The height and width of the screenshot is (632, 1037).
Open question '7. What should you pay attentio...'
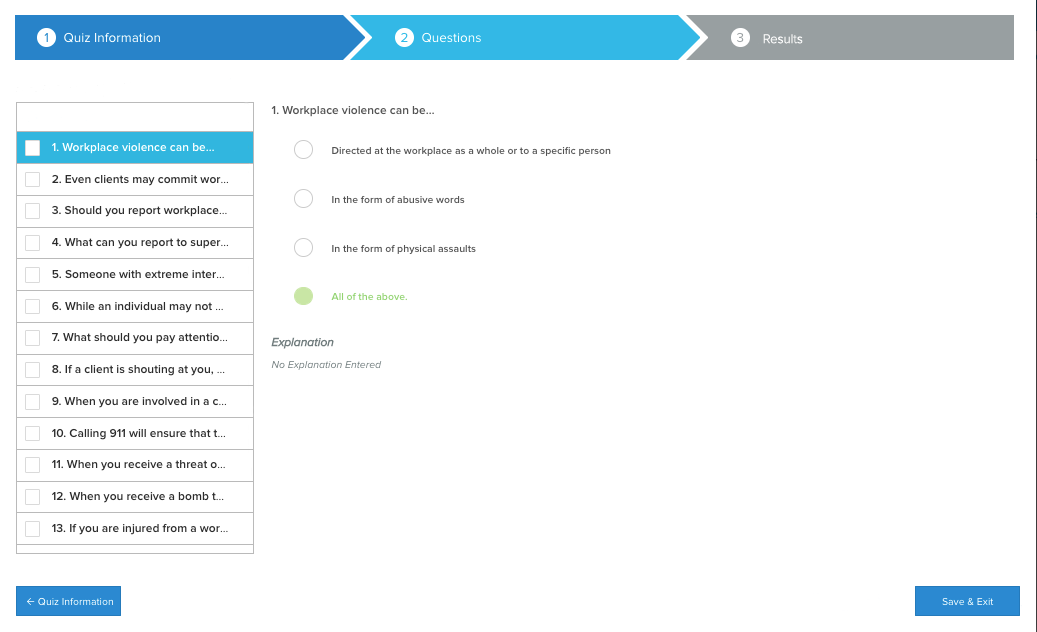(135, 338)
